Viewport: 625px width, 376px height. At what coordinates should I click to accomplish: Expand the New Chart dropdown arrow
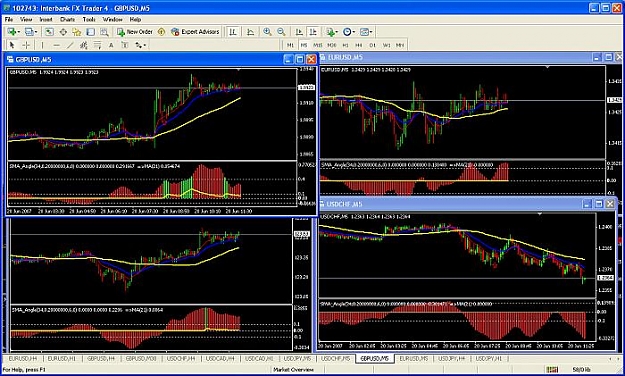[18, 32]
